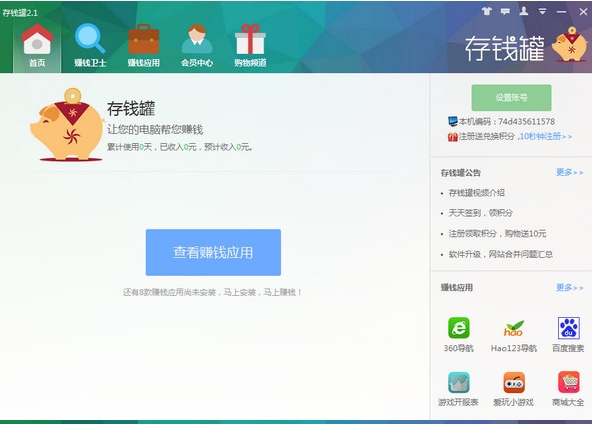Click the green 设置账号 button
The height and width of the screenshot is (424, 592).
511,98
